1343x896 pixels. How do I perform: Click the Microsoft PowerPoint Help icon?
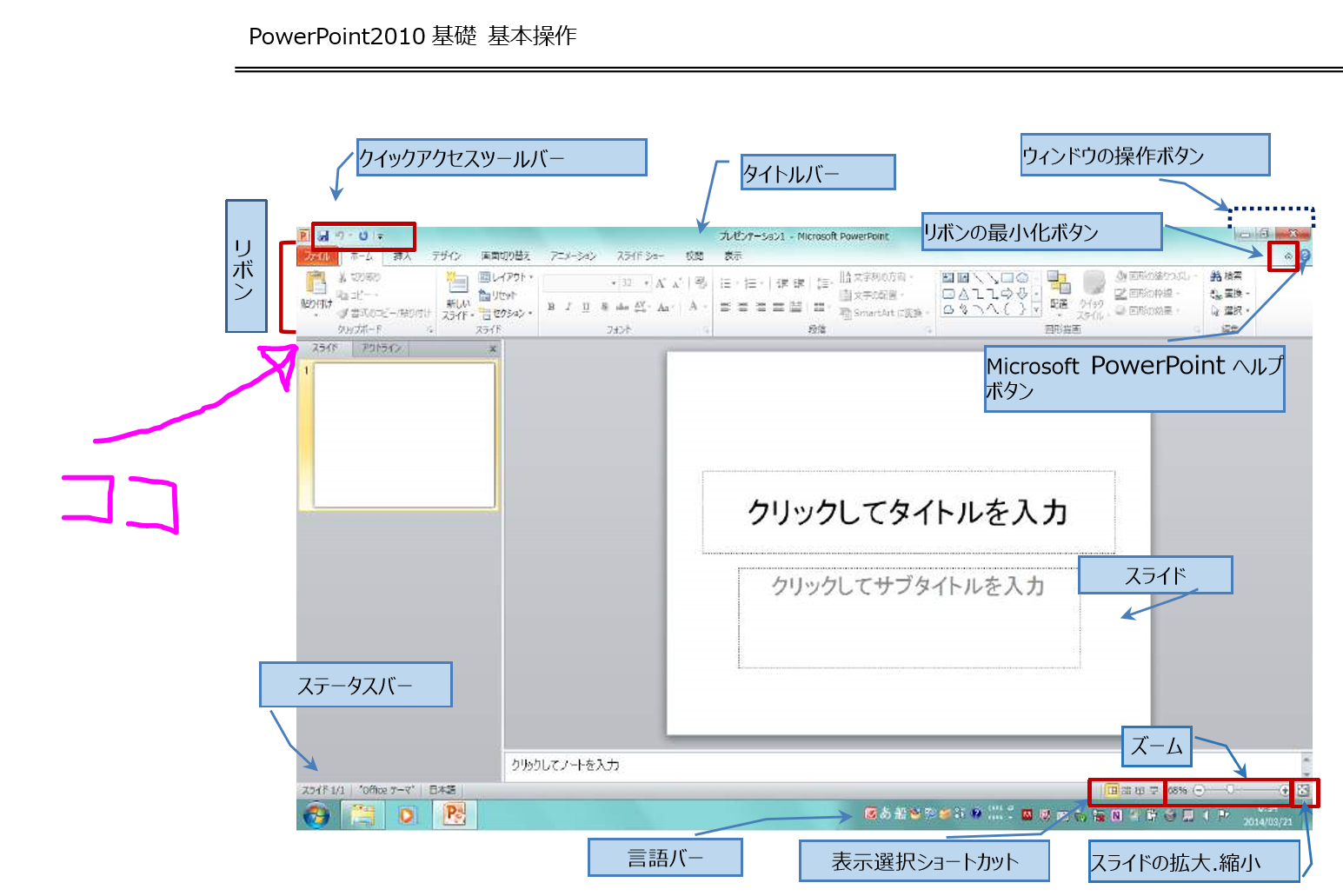1305,256
